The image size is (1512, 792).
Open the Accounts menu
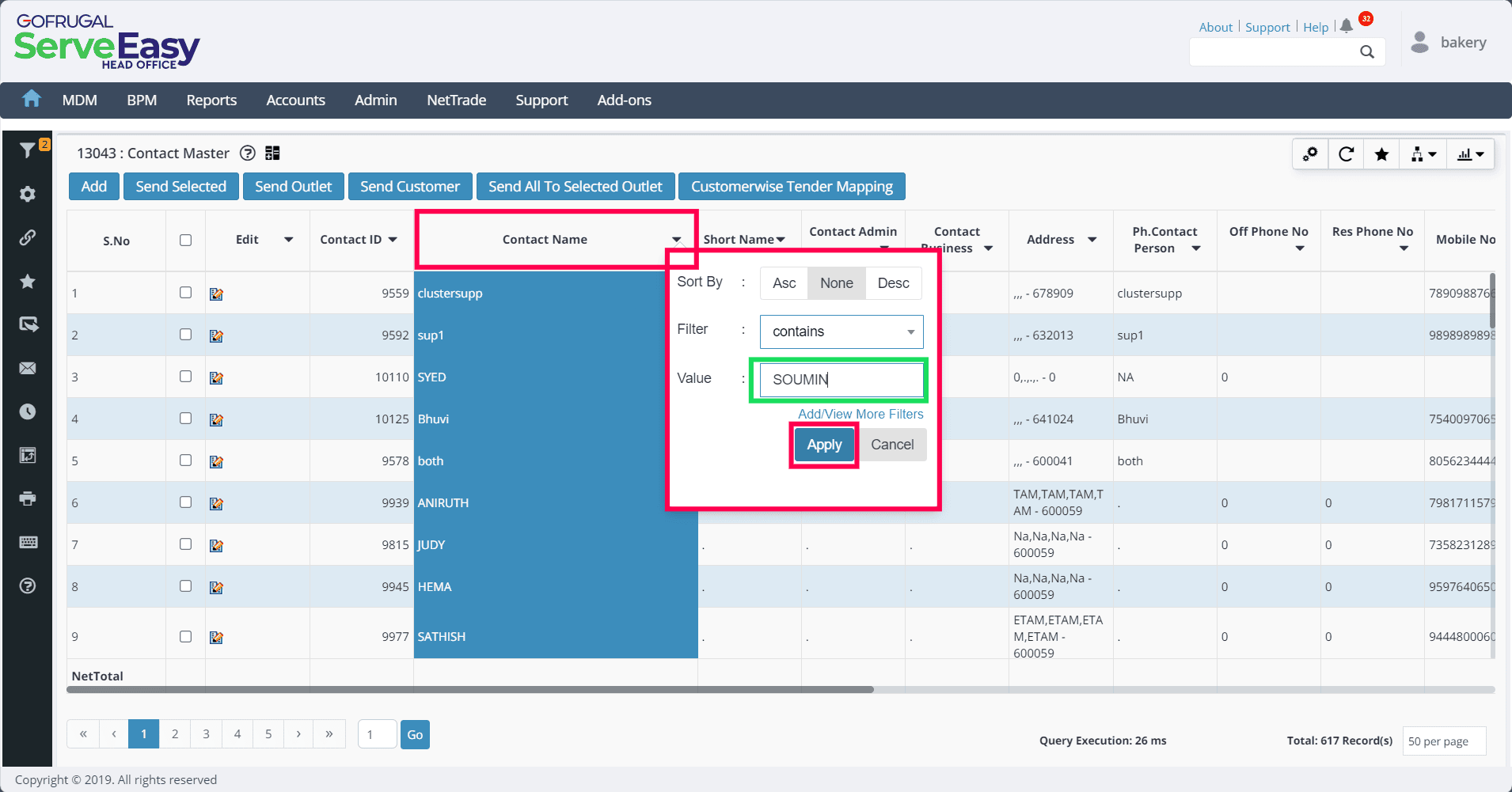coord(296,100)
